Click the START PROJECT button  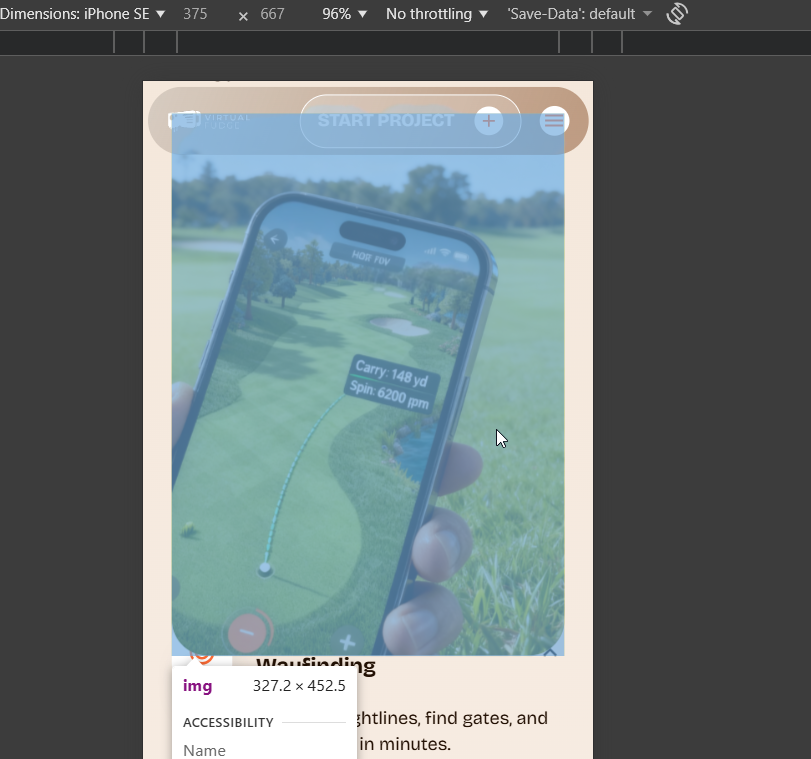click(410, 121)
